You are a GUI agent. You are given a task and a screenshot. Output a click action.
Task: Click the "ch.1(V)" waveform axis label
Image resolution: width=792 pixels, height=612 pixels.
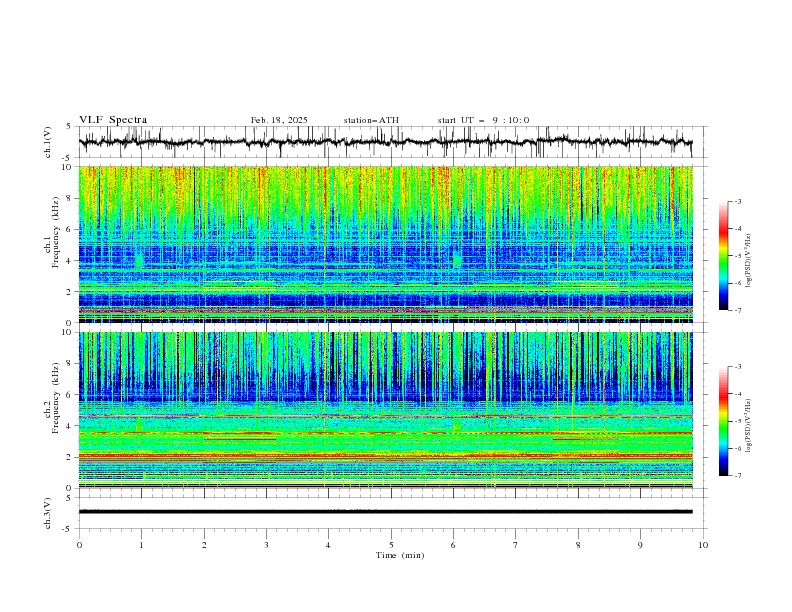(x=48, y=142)
